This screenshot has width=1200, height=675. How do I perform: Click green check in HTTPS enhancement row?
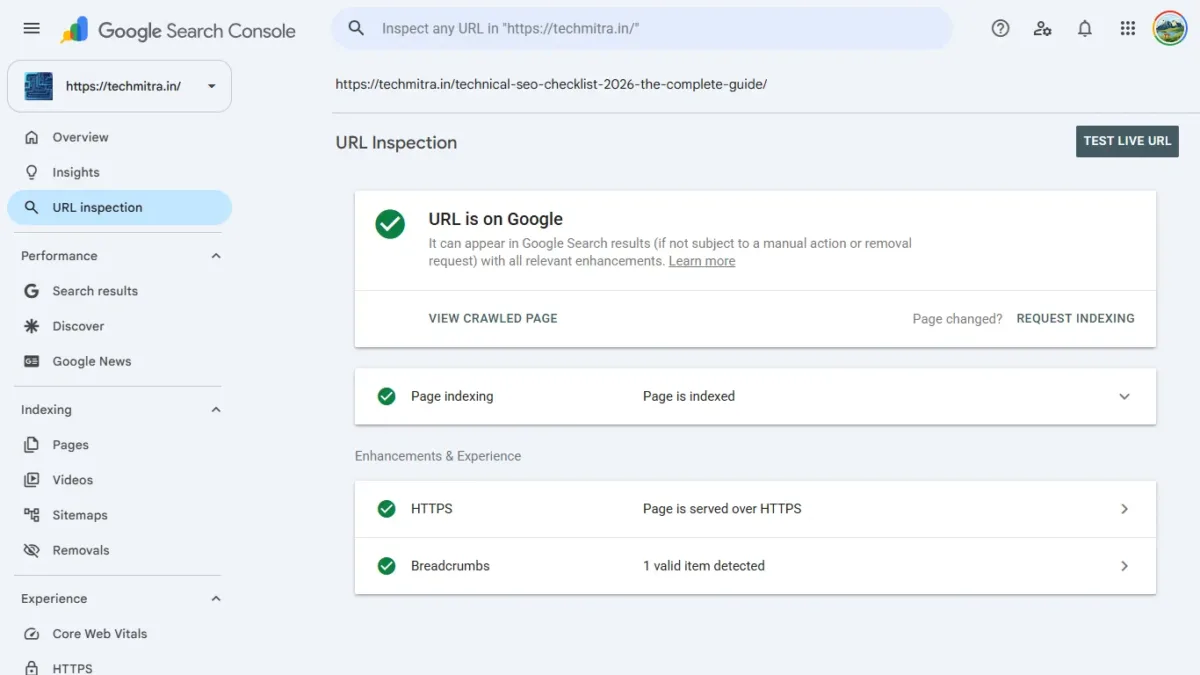pyautogui.click(x=387, y=509)
